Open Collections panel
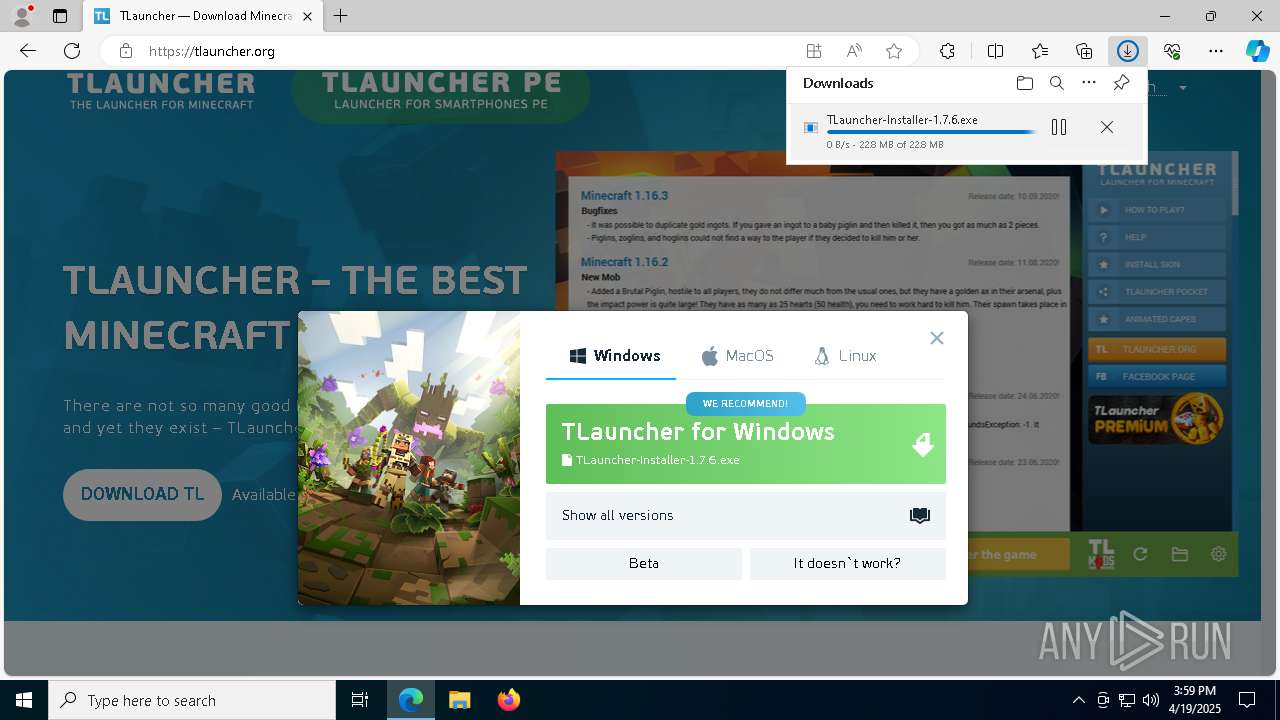Image resolution: width=1280 pixels, height=720 pixels. pos(1084,51)
